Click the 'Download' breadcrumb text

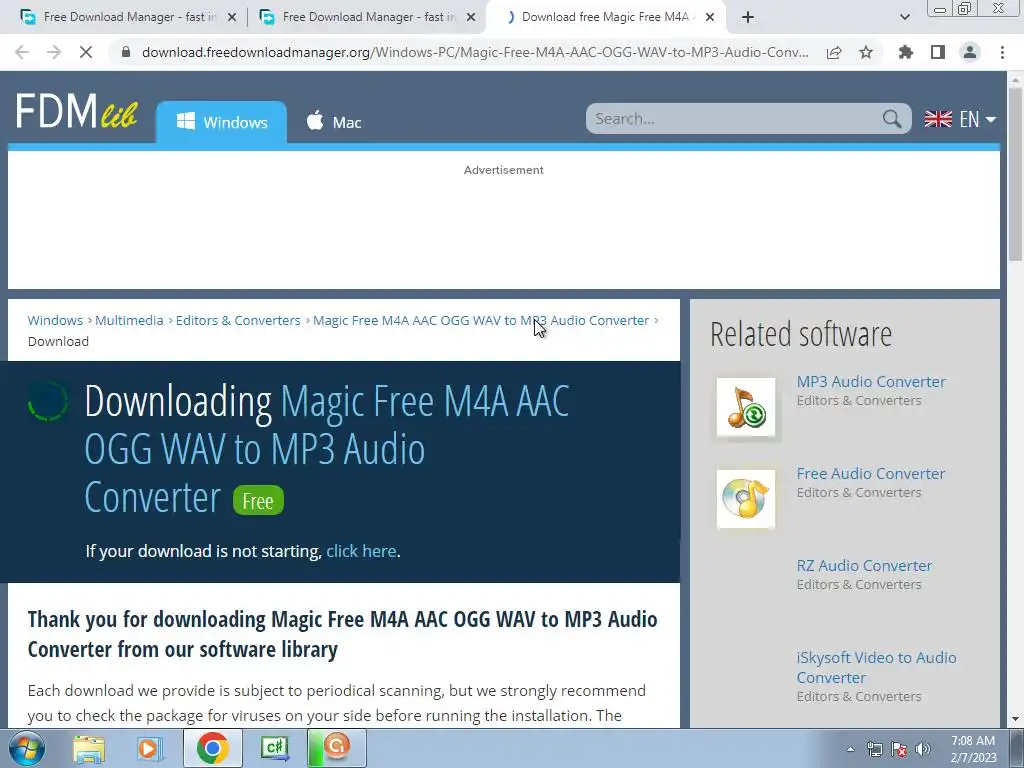click(58, 341)
